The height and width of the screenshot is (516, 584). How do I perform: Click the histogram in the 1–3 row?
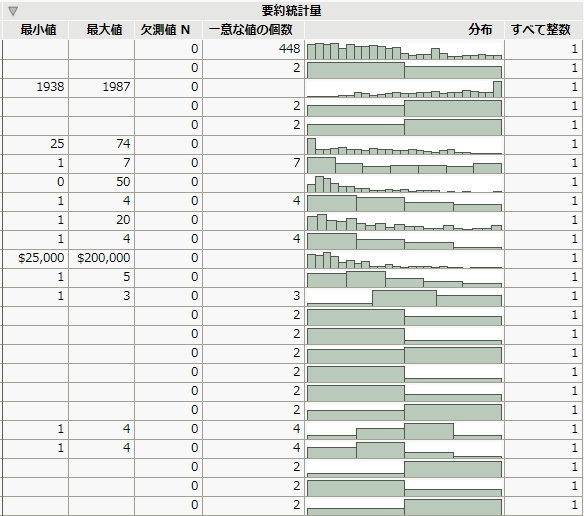[x=404, y=298]
